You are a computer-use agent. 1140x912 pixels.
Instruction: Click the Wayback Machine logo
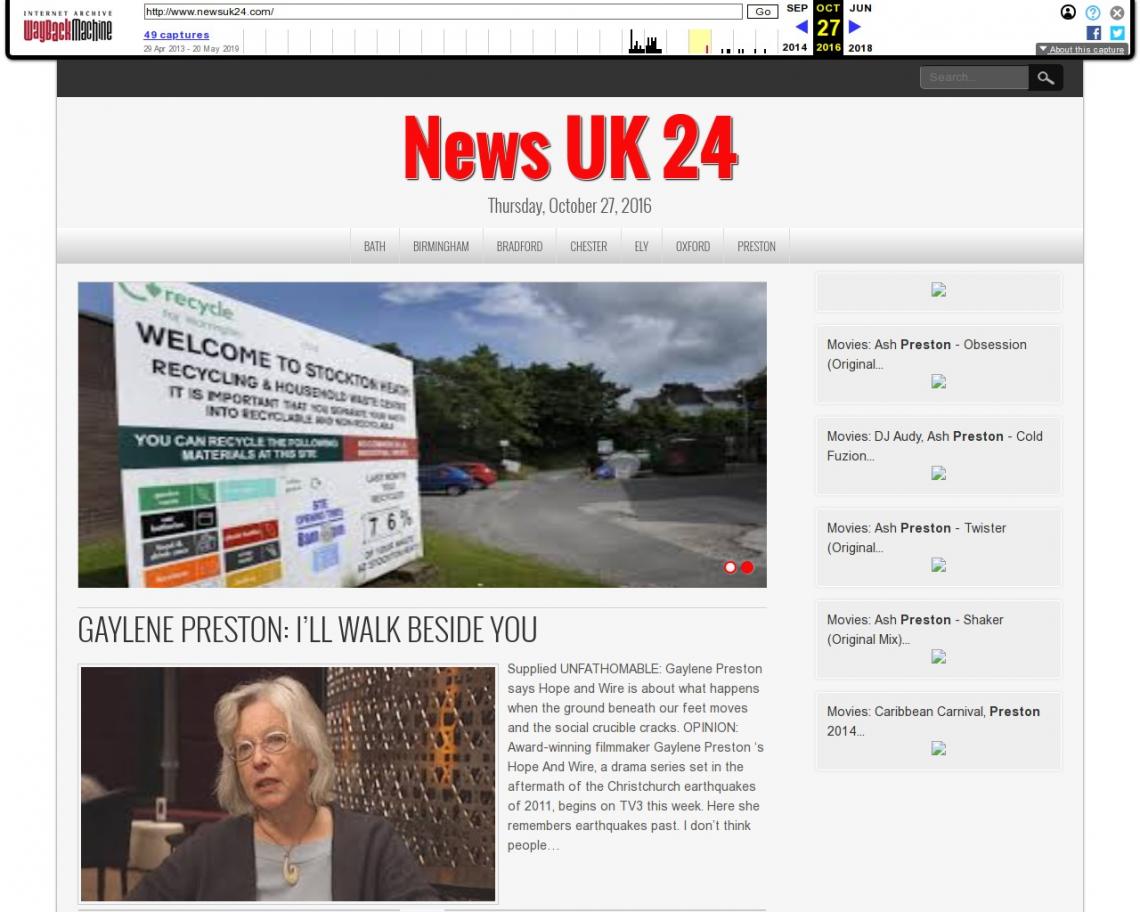click(68, 25)
